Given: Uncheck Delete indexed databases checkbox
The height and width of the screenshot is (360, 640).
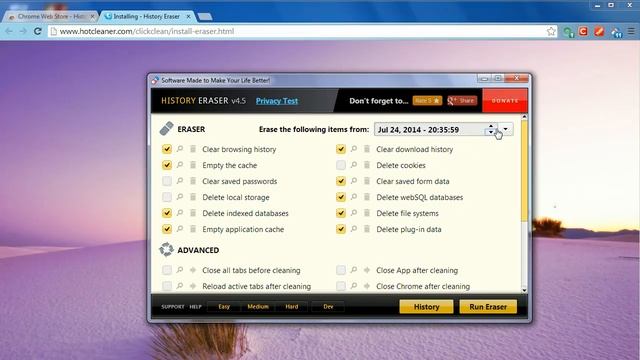Looking at the screenshot, I should 167,213.
